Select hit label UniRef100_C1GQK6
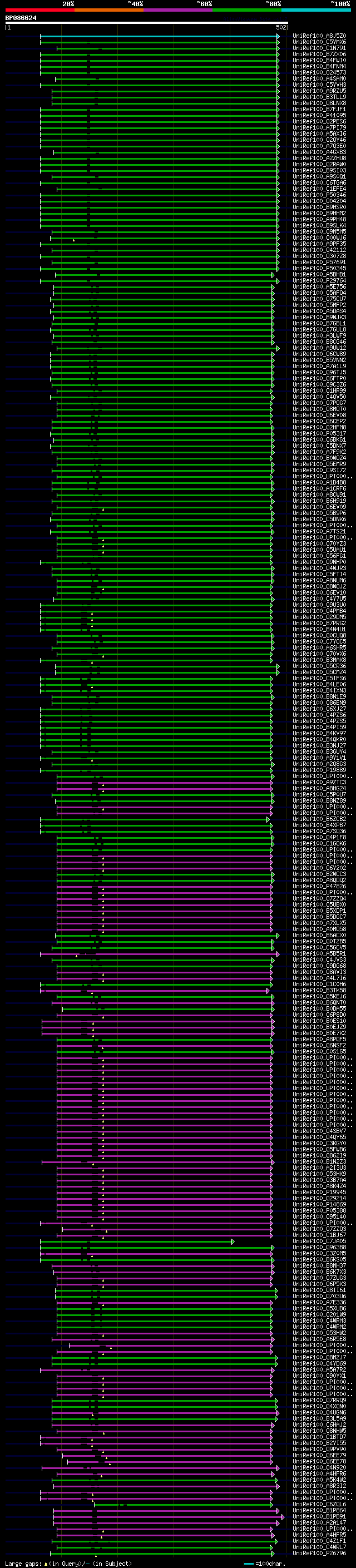 [x=319, y=844]
